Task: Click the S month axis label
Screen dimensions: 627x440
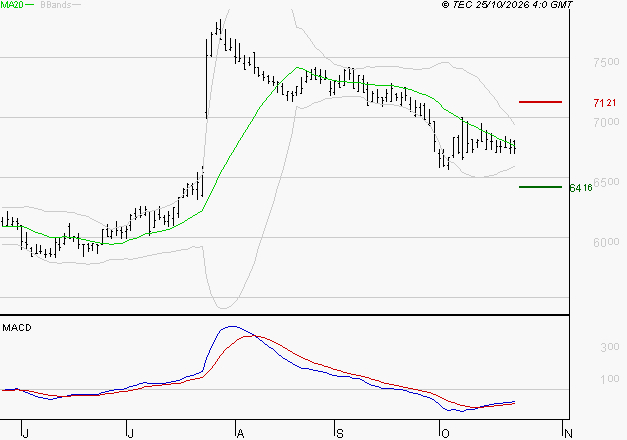Action: 339,433
